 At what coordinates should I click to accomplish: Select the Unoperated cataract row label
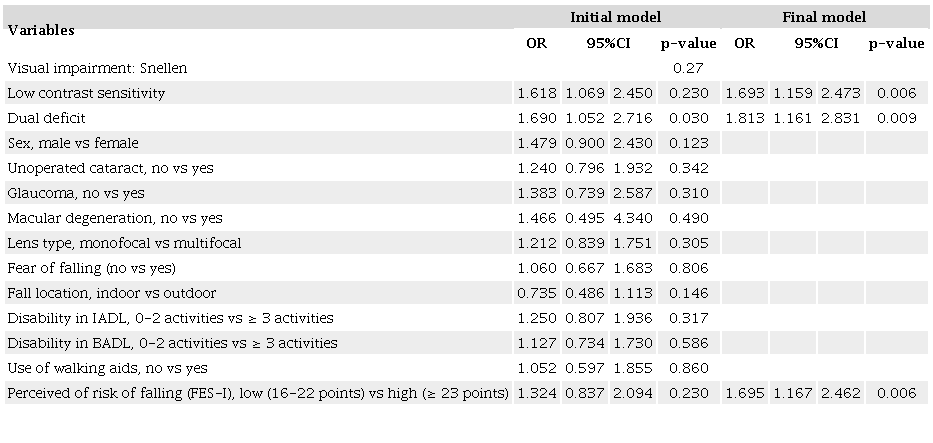coord(110,168)
